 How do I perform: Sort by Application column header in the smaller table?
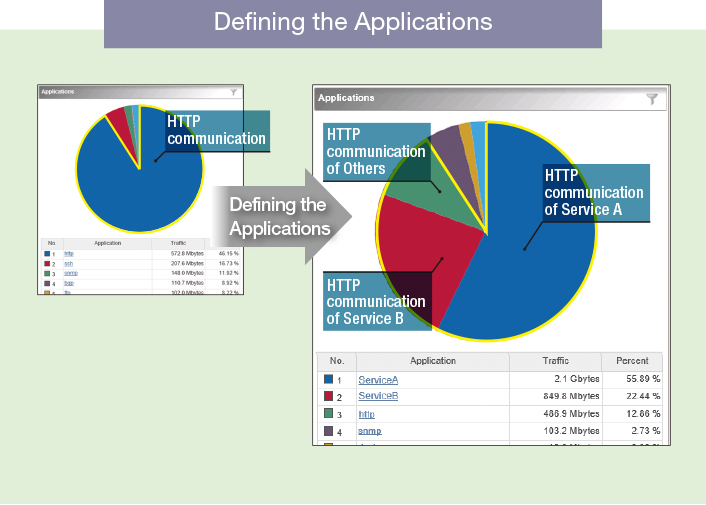(x=107, y=243)
